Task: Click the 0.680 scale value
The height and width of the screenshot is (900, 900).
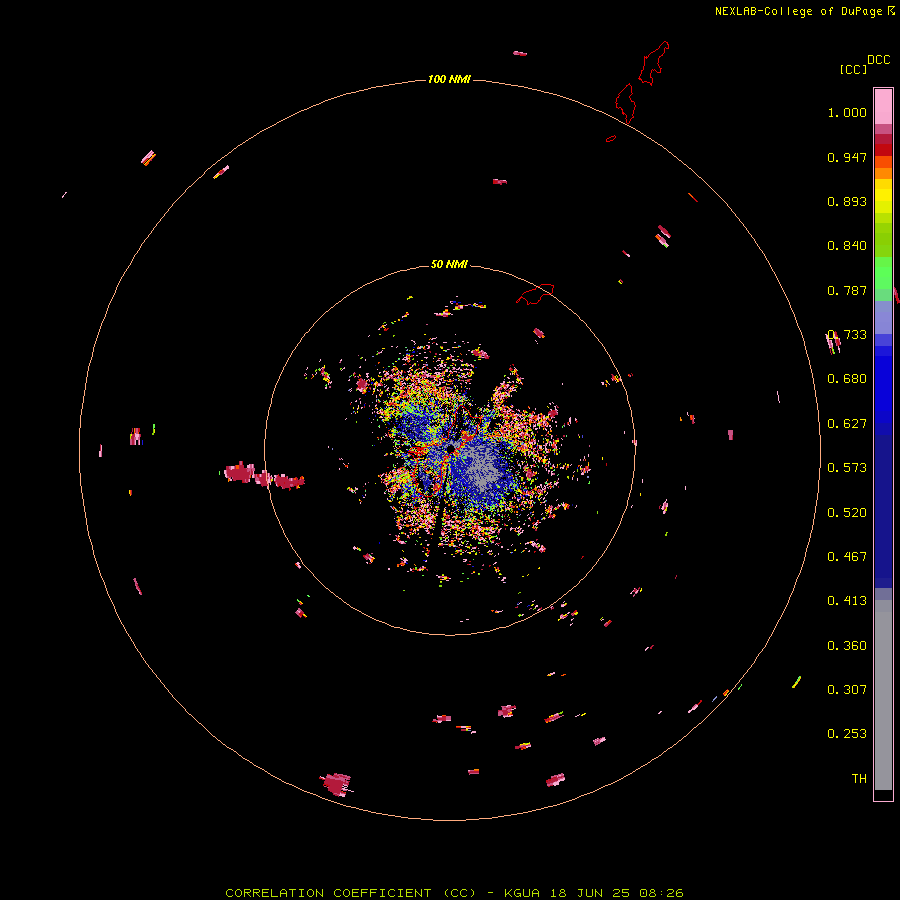Action: tap(847, 379)
